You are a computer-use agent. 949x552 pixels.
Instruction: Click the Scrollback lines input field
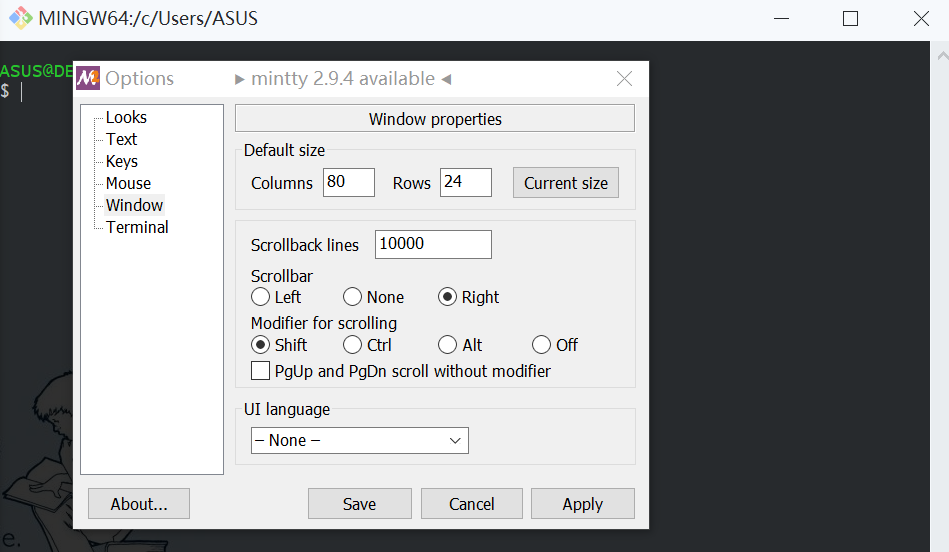pos(433,244)
